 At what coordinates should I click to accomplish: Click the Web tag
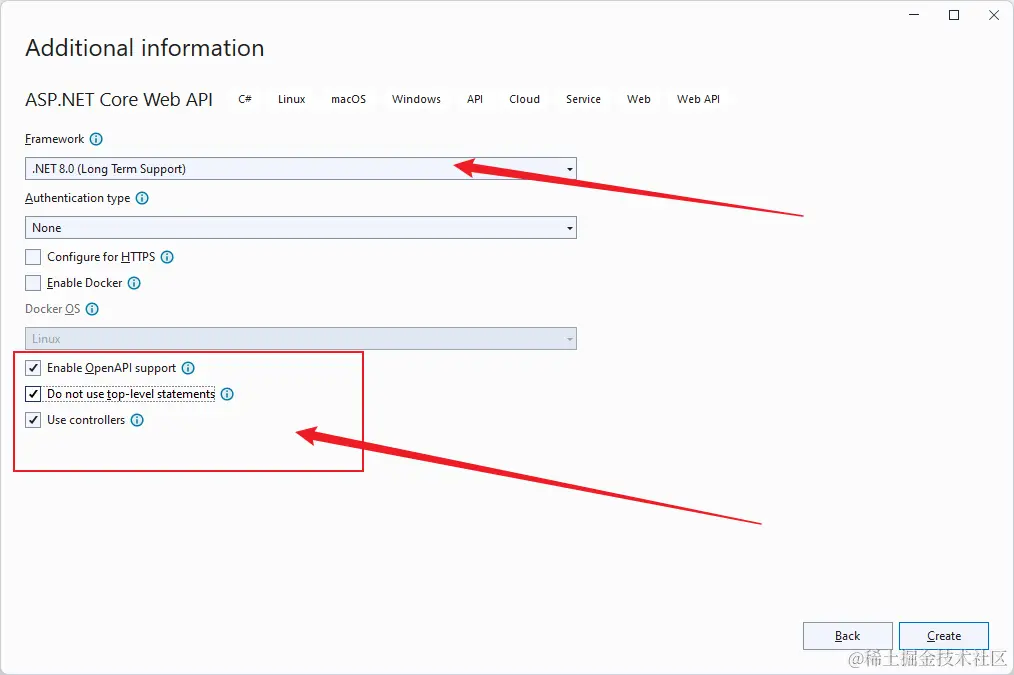[x=639, y=99]
